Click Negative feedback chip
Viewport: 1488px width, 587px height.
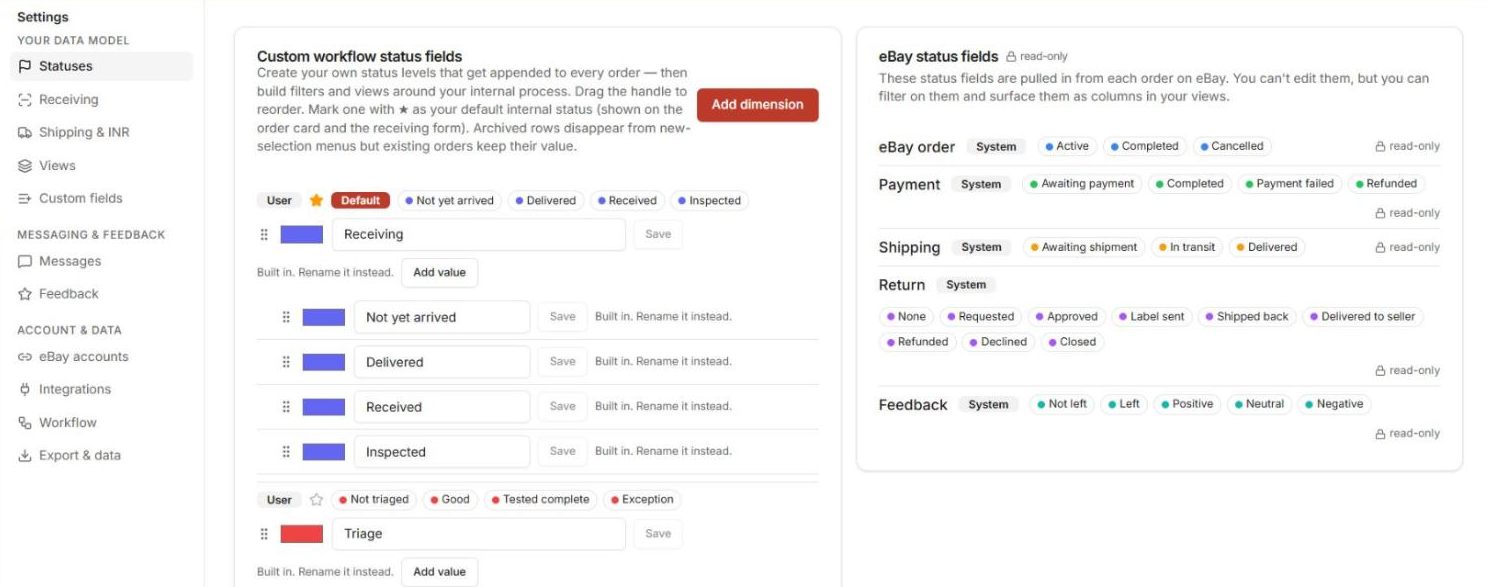(1335, 404)
